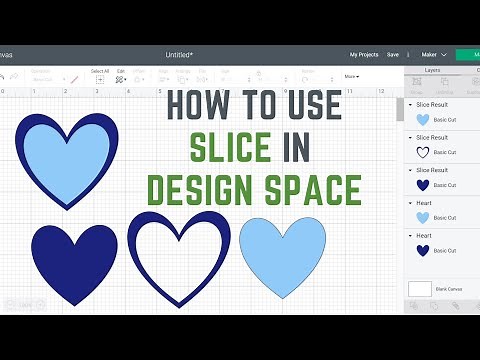
Task: Click the Ungroup icon in Layers panel
Action: pyautogui.click(x=444, y=82)
